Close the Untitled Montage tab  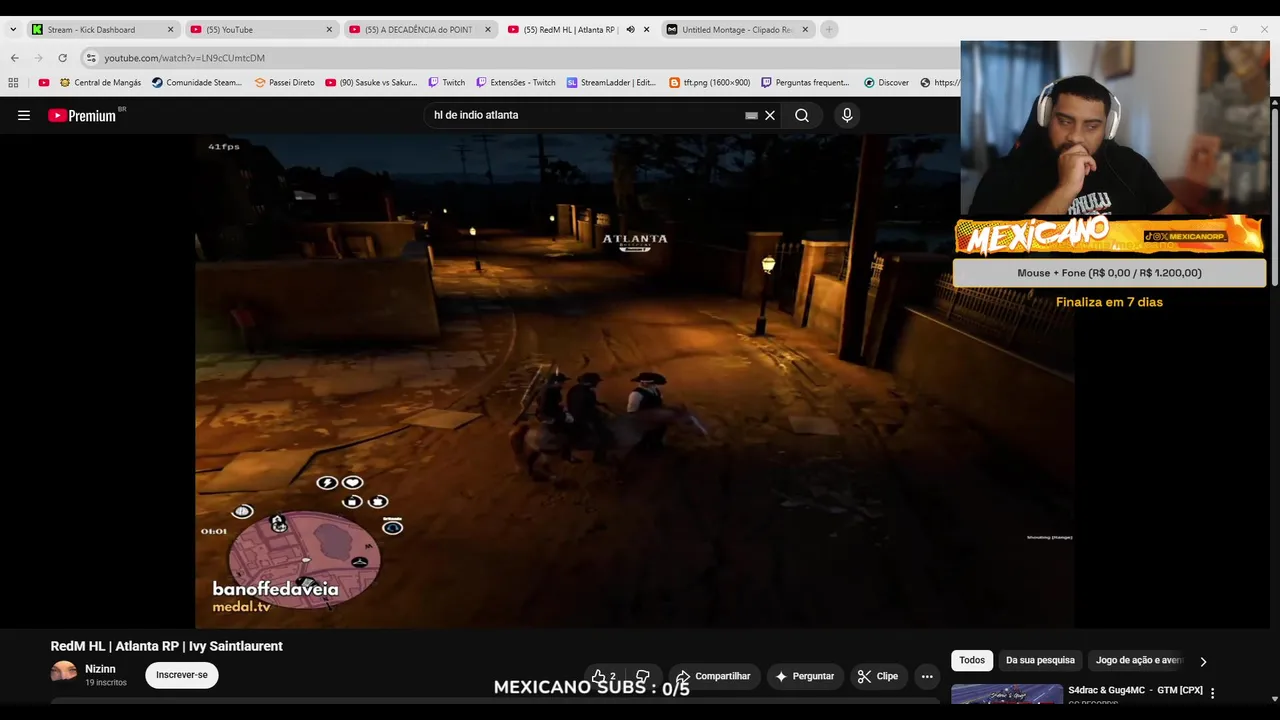[x=805, y=30]
